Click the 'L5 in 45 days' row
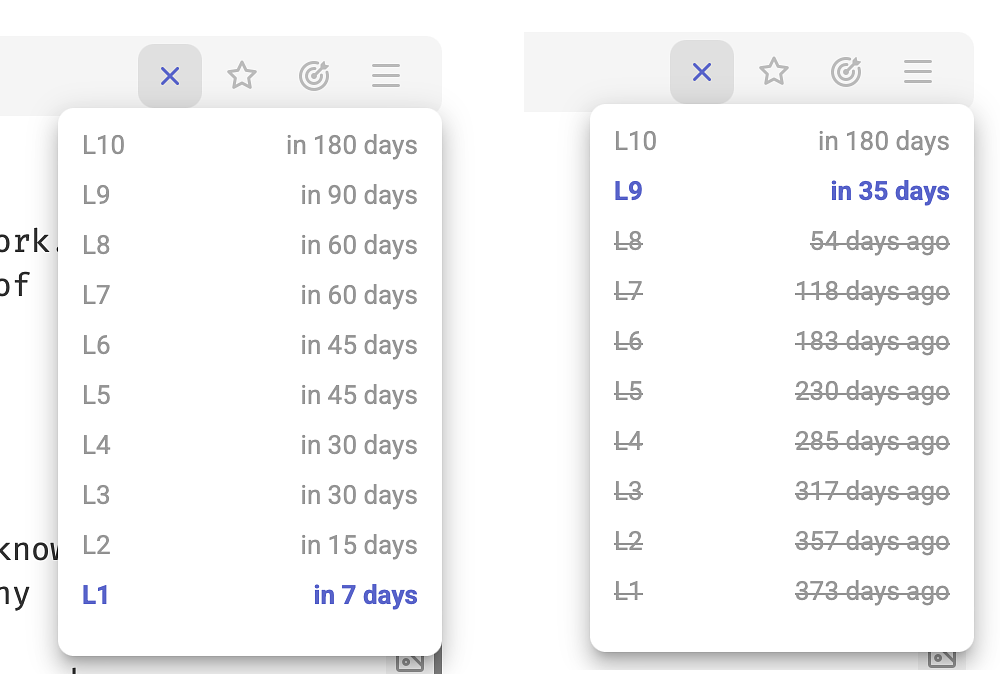Image resolution: width=1000 pixels, height=674 pixels. point(250,395)
